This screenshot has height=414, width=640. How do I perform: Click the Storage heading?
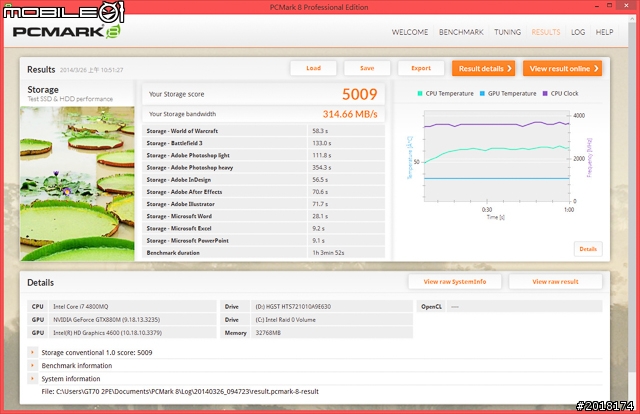pyautogui.click(x=43, y=89)
